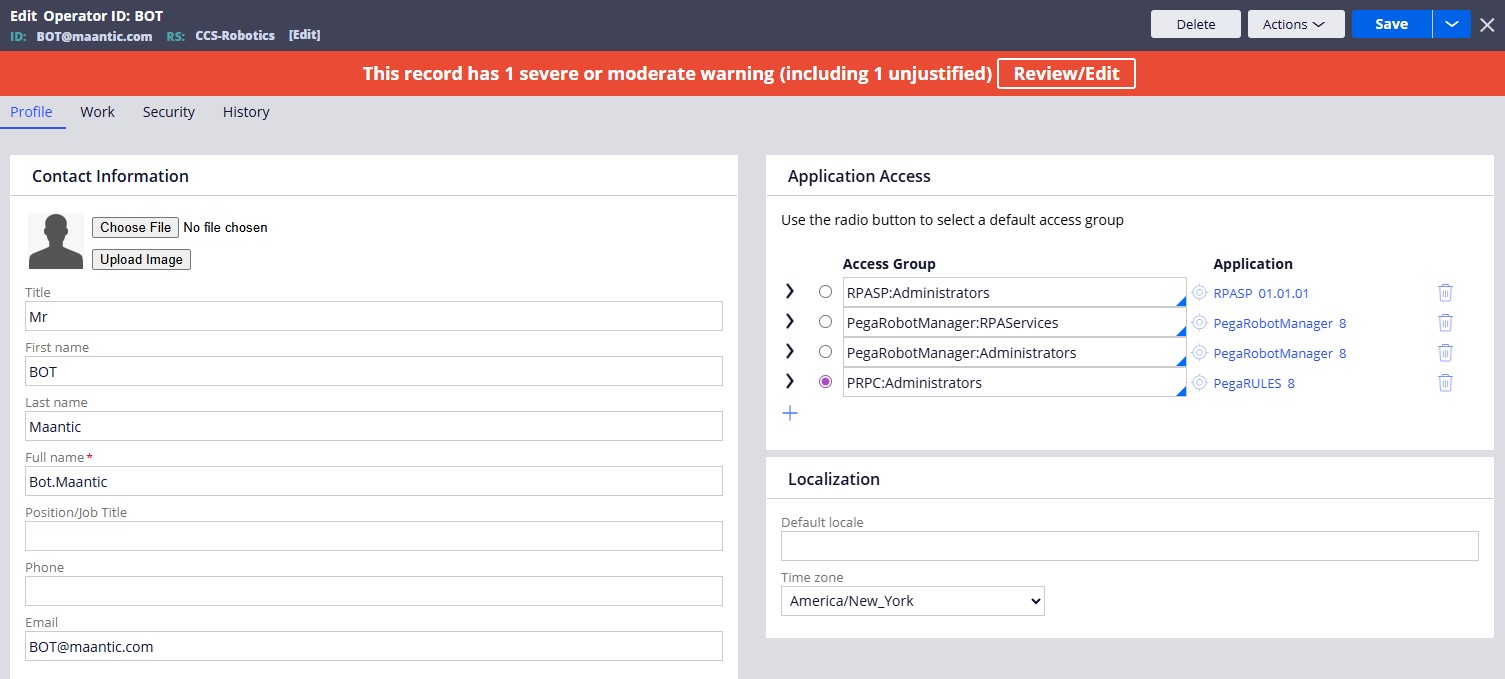
Task: Open the Time zone dropdown
Action: click(x=912, y=601)
